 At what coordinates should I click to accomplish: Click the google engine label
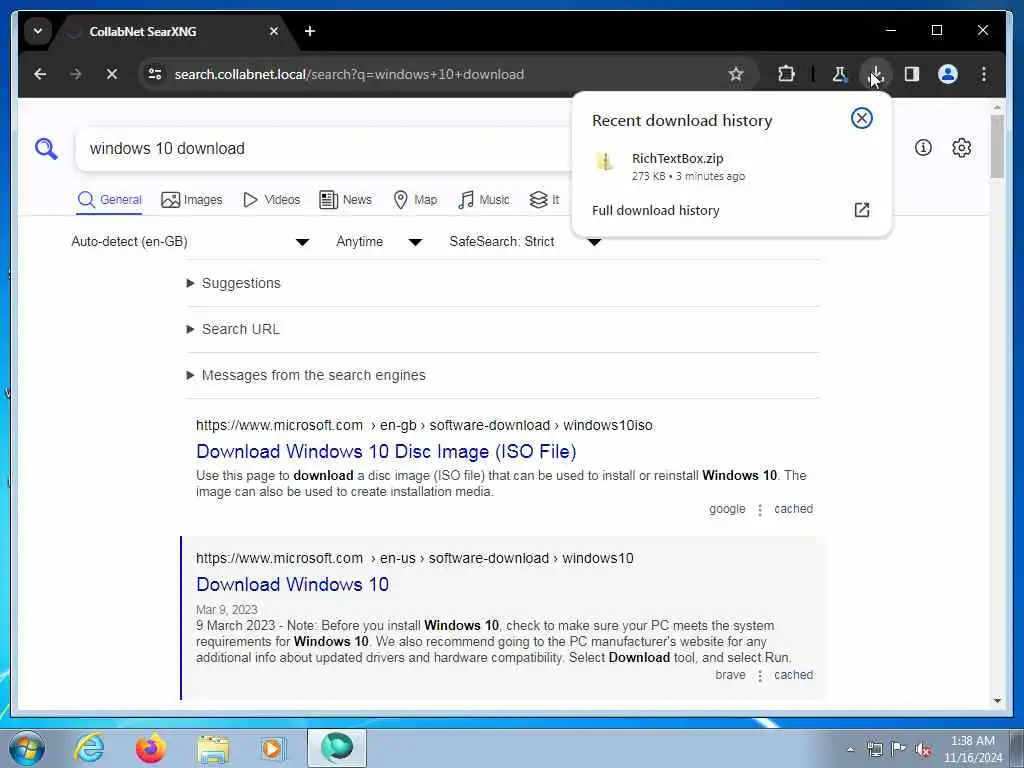727,509
